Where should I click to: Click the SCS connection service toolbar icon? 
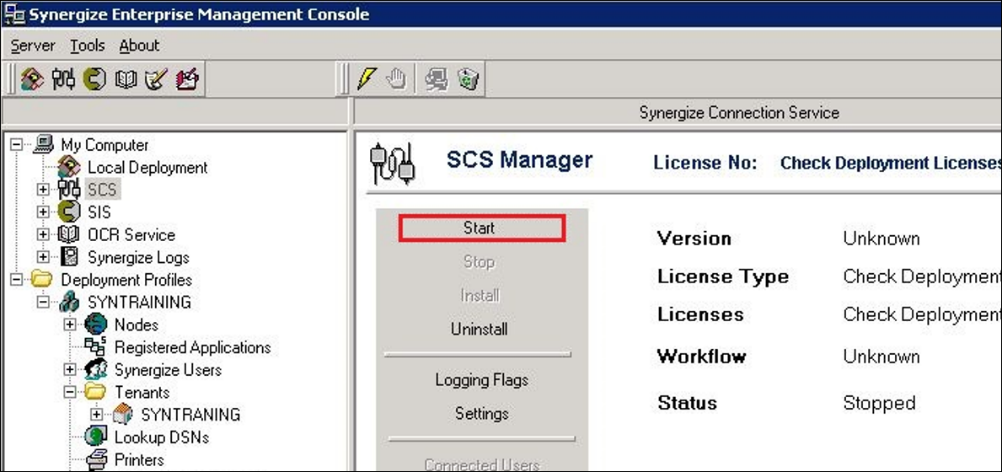(x=63, y=80)
